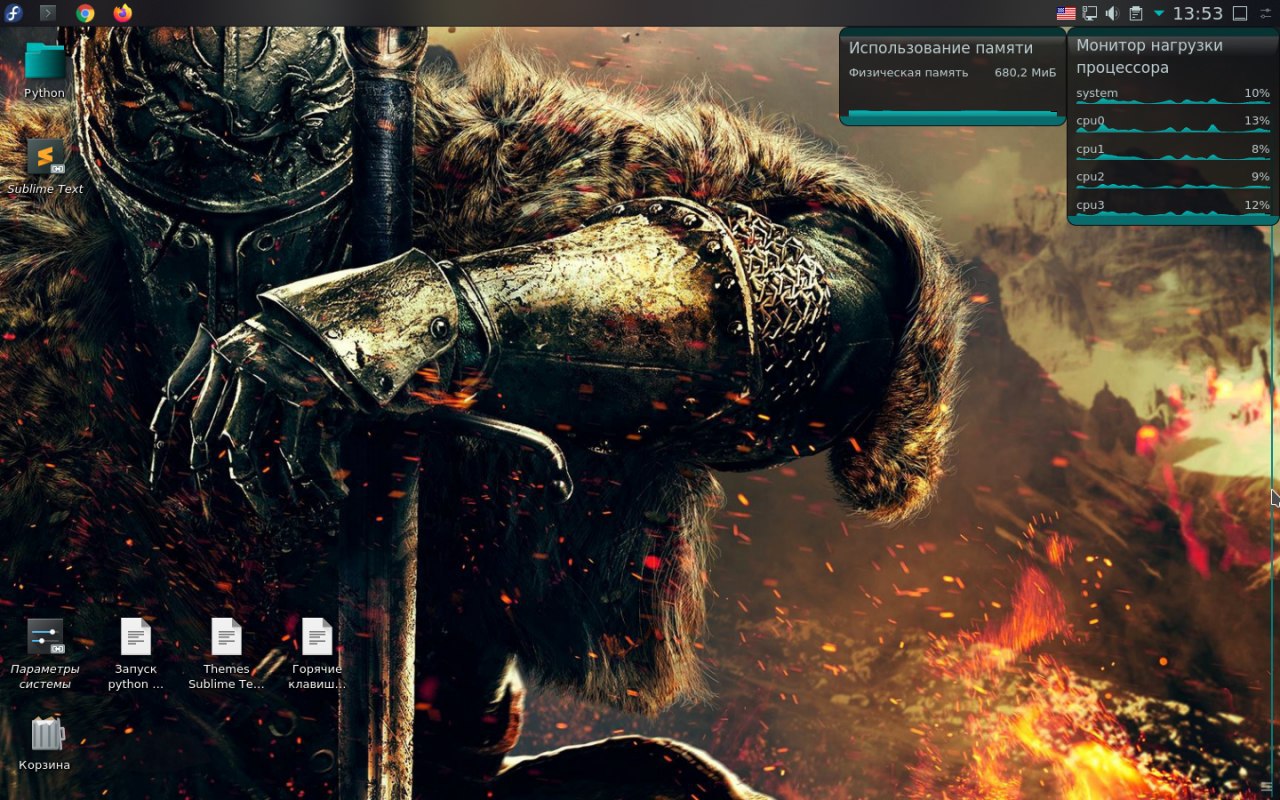Open the volume speaker tray icon
Screen dimensions: 1280x800
click(1112, 14)
